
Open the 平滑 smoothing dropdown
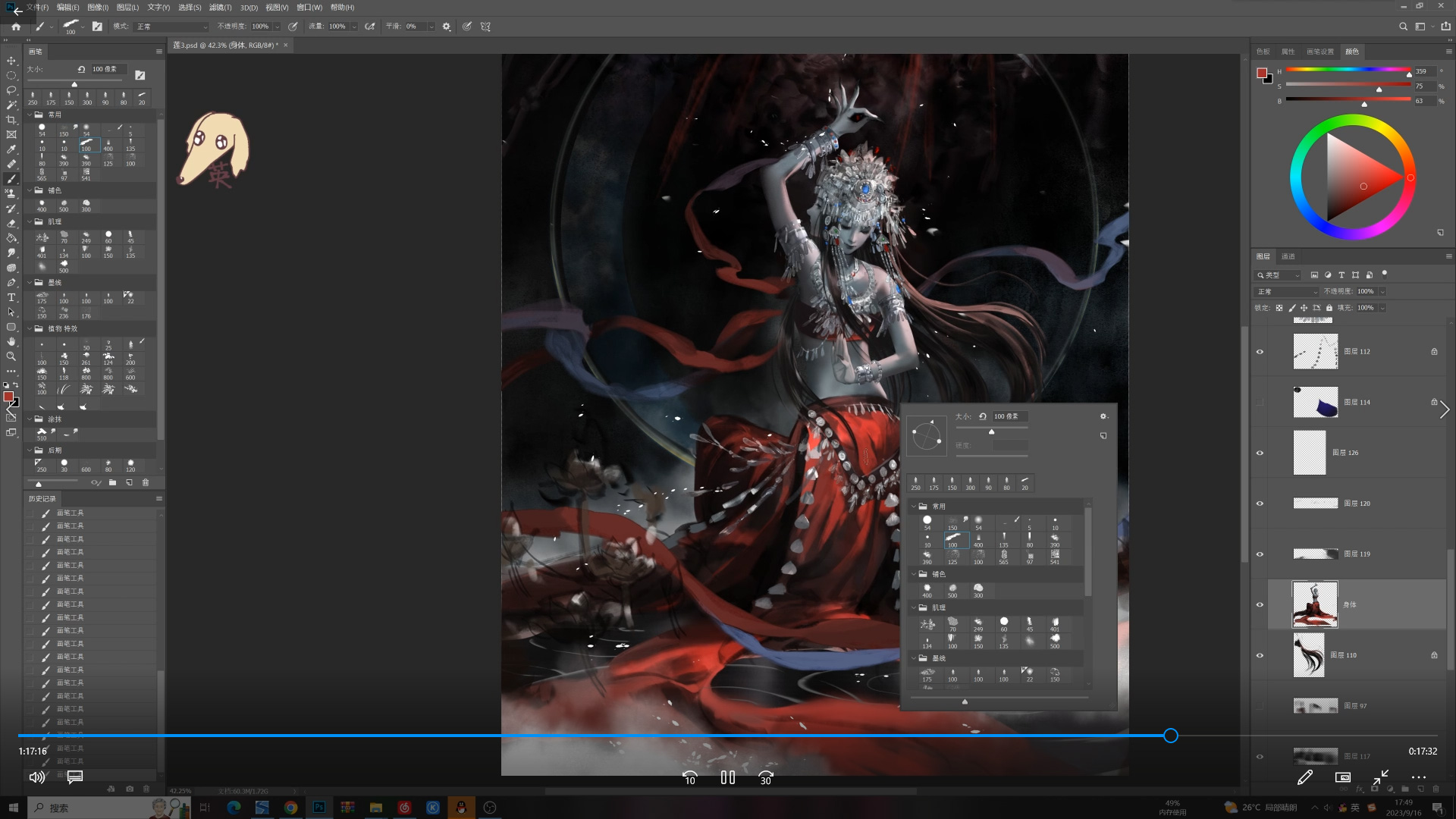431,27
